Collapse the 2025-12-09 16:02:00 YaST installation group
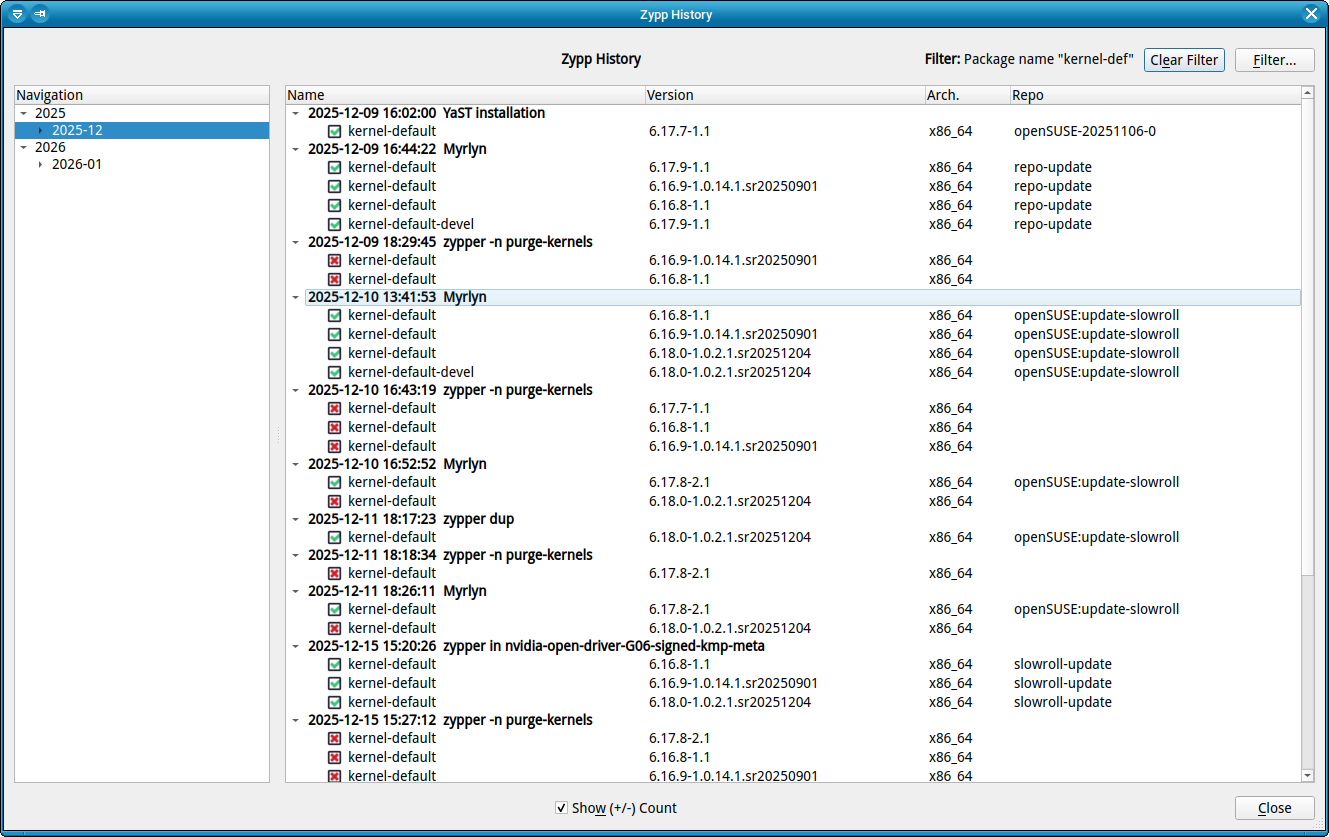Screen dimensions: 1329x837 click(x=295, y=113)
